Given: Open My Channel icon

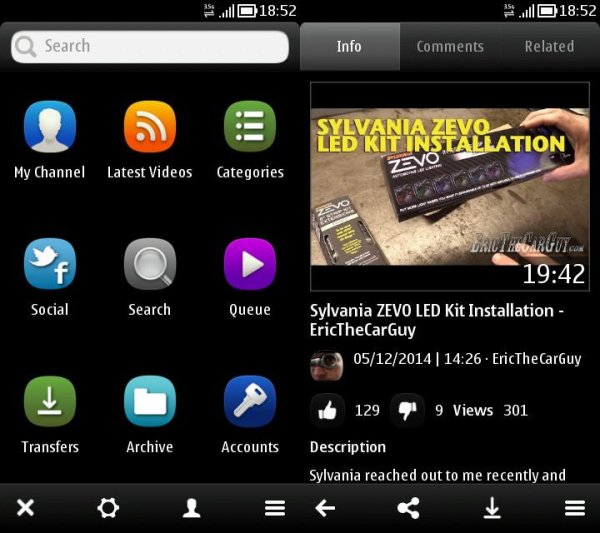Looking at the screenshot, I should coord(50,127).
